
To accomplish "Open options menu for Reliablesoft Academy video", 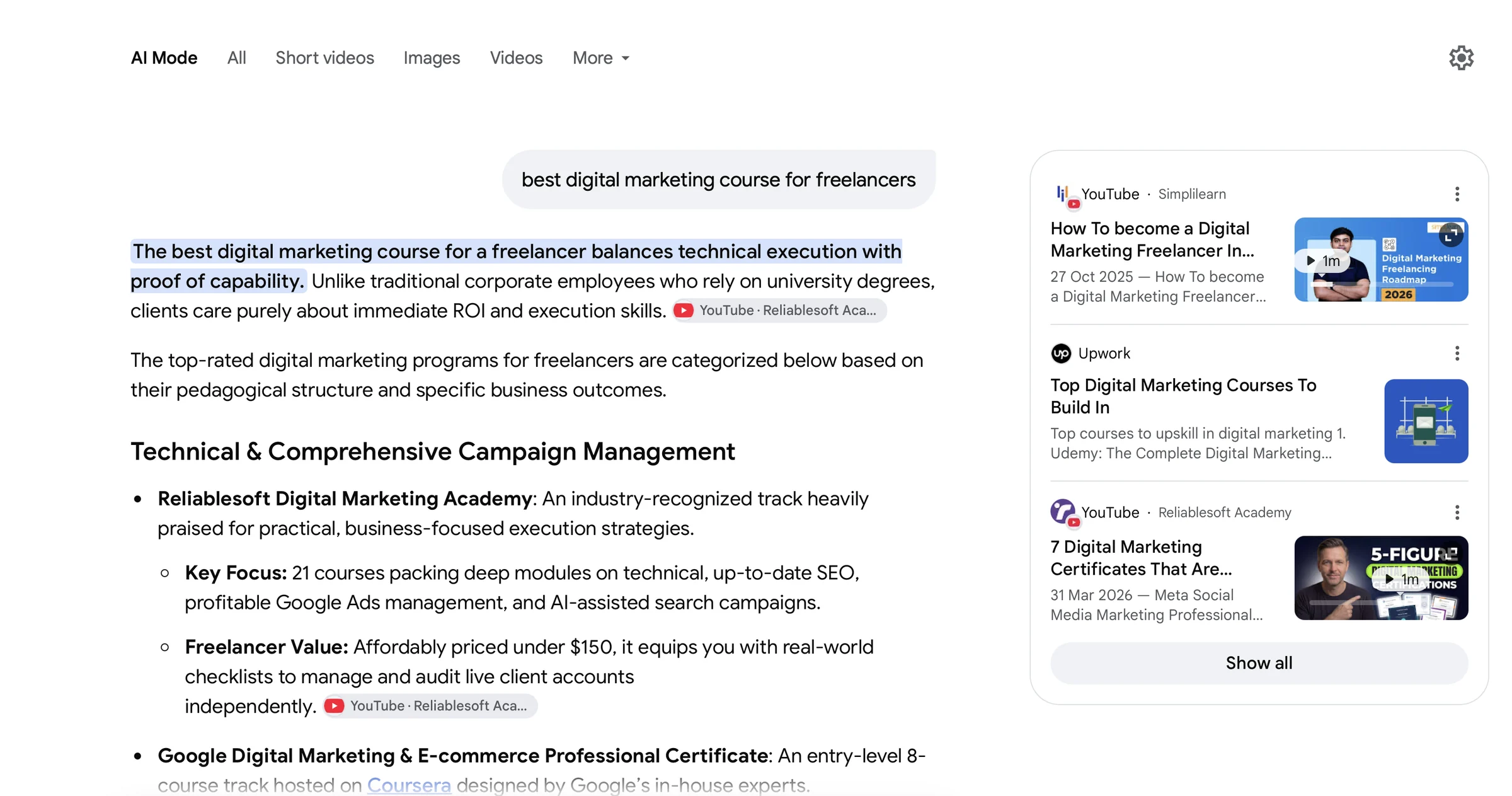I will (x=1457, y=512).
